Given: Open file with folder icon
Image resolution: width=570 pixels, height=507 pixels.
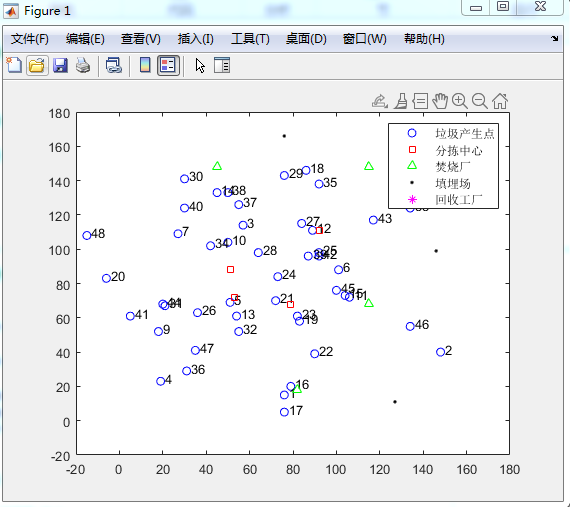Looking at the screenshot, I should pos(37,66).
